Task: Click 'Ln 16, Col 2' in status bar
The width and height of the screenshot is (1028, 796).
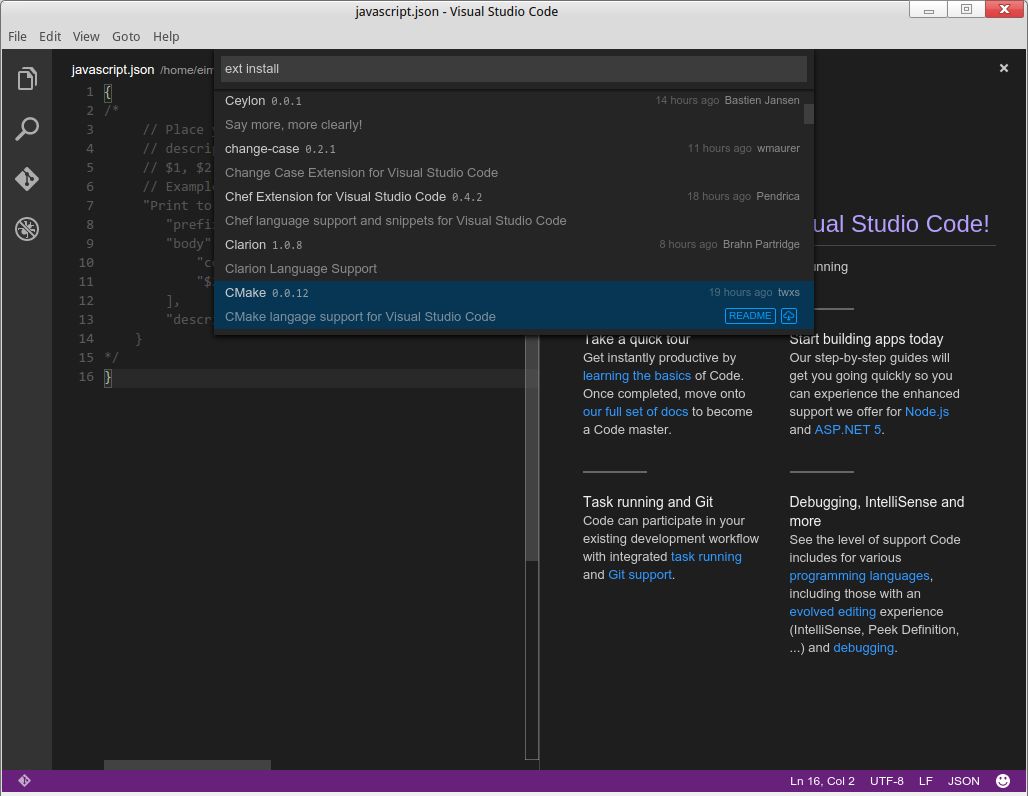Action: pyautogui.click(x=822, y=781)
